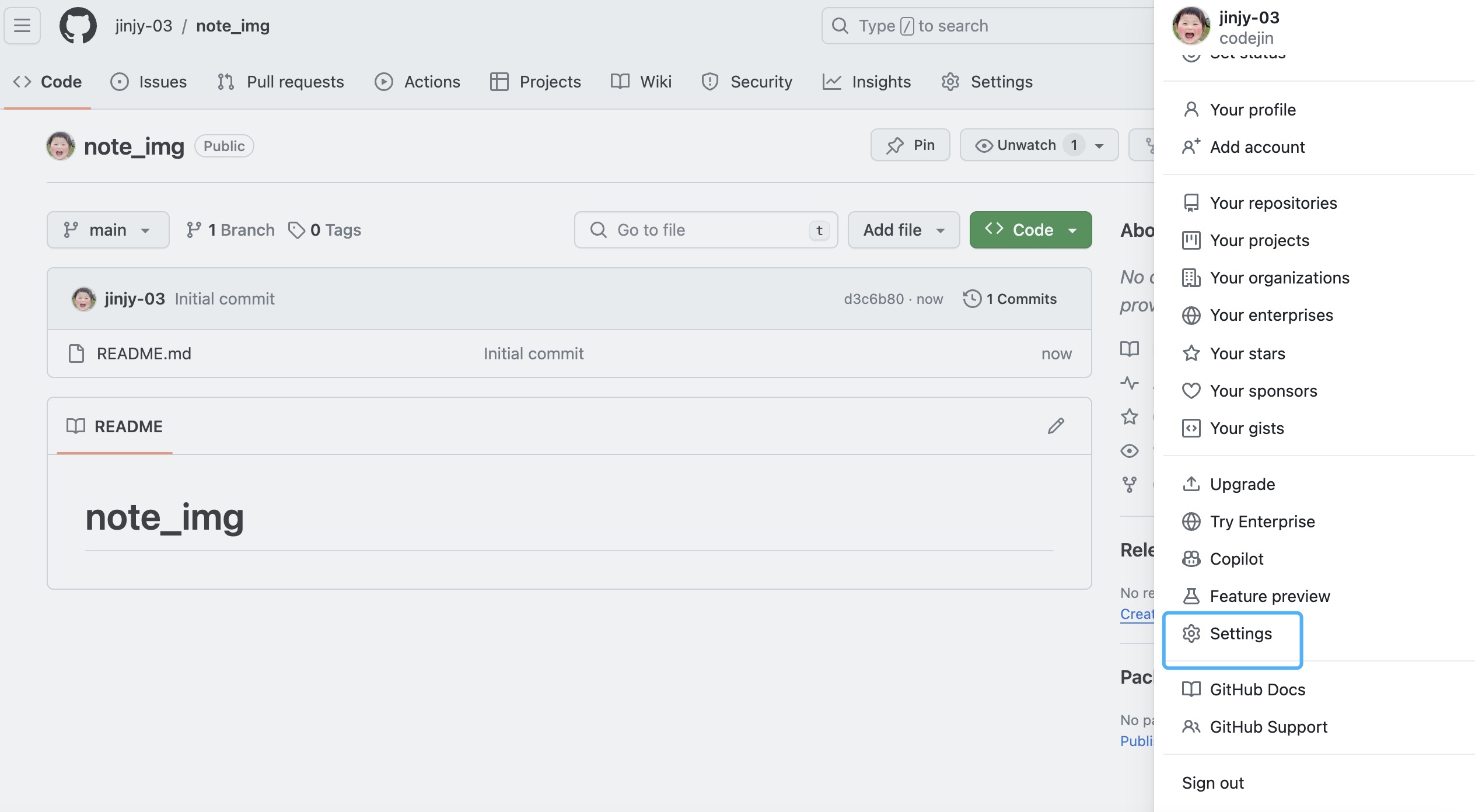Click the pencil icon to edit README
This screenshot has height=812, width=1475.
click(1055, 426)
